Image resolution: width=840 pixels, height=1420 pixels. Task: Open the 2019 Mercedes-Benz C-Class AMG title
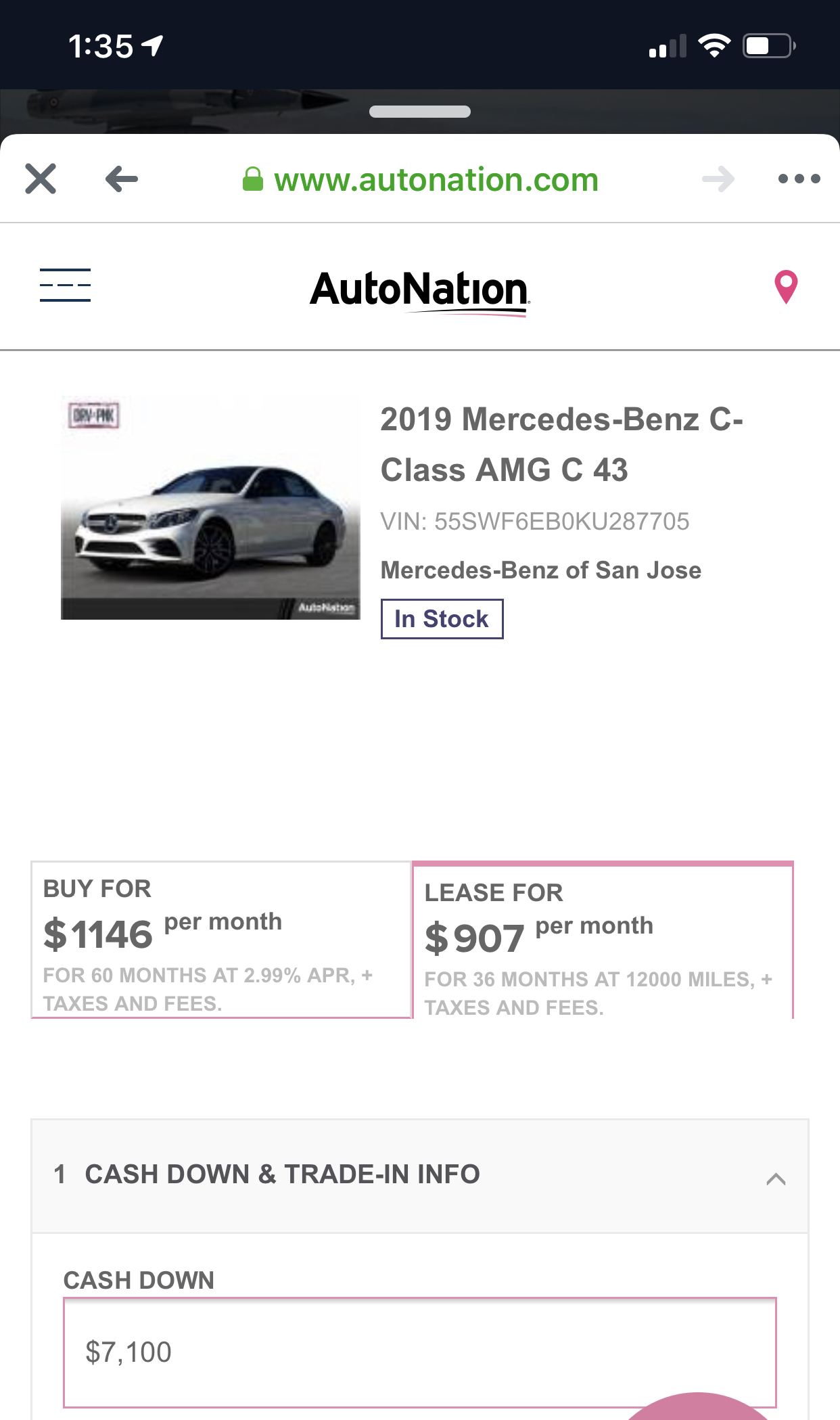pyautogui.click(x=561, y=444)
